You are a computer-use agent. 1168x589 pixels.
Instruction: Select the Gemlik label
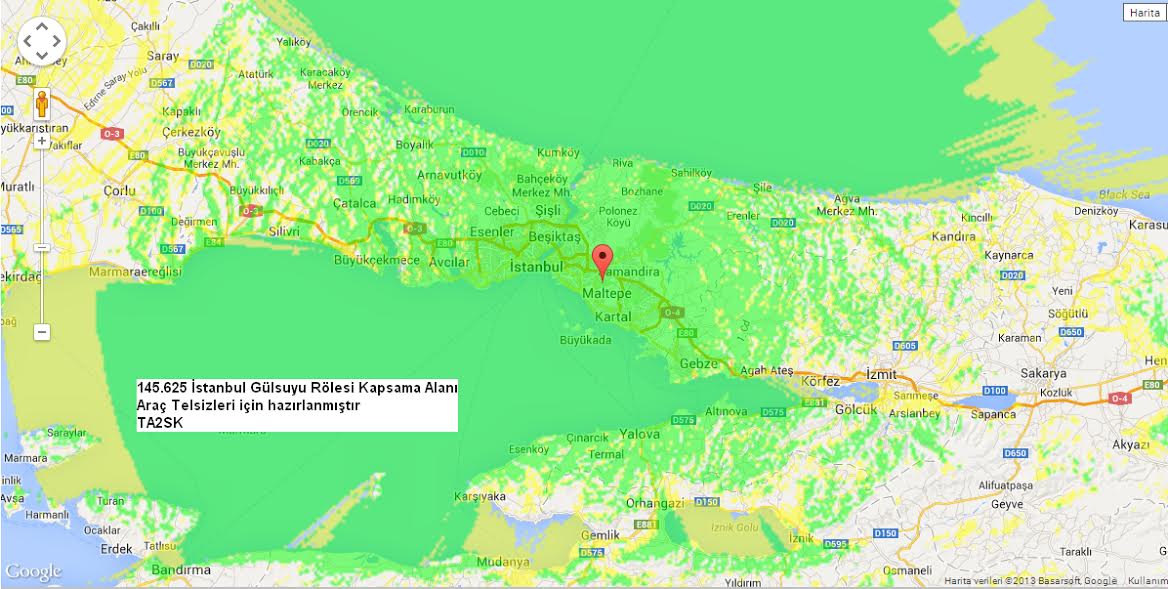600,535
